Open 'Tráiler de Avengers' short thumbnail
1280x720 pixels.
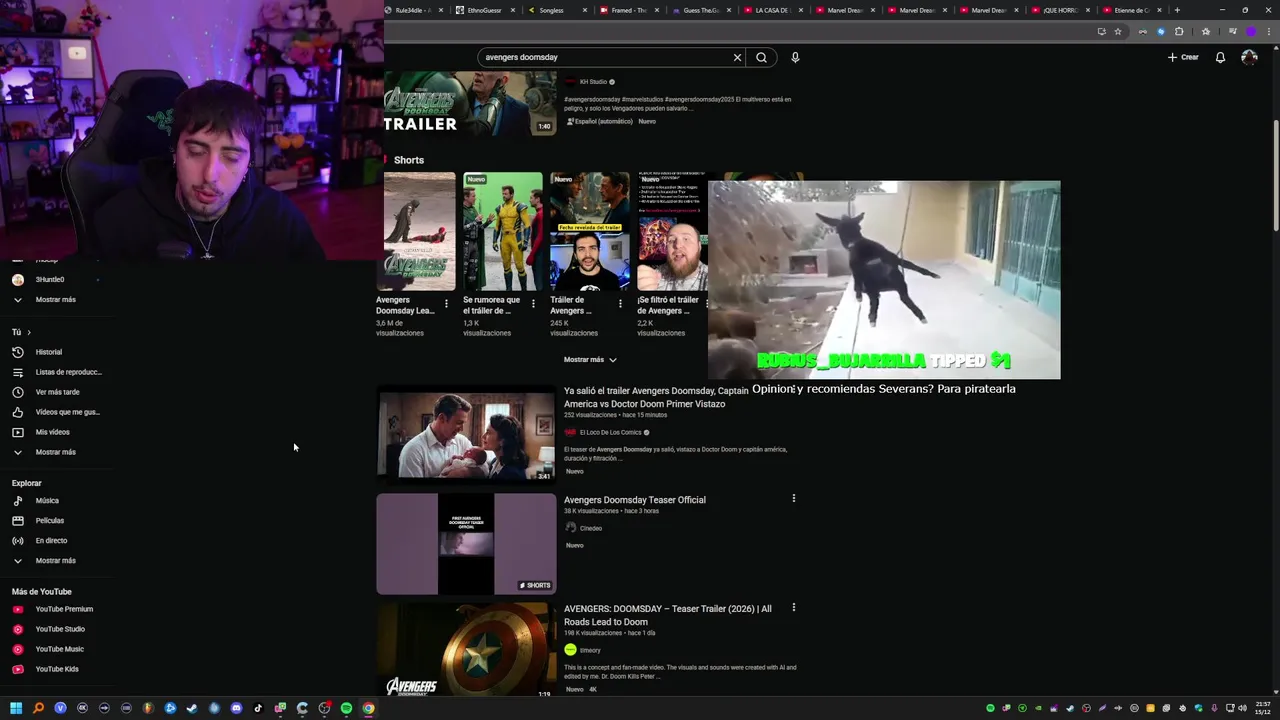pos(590,231)
